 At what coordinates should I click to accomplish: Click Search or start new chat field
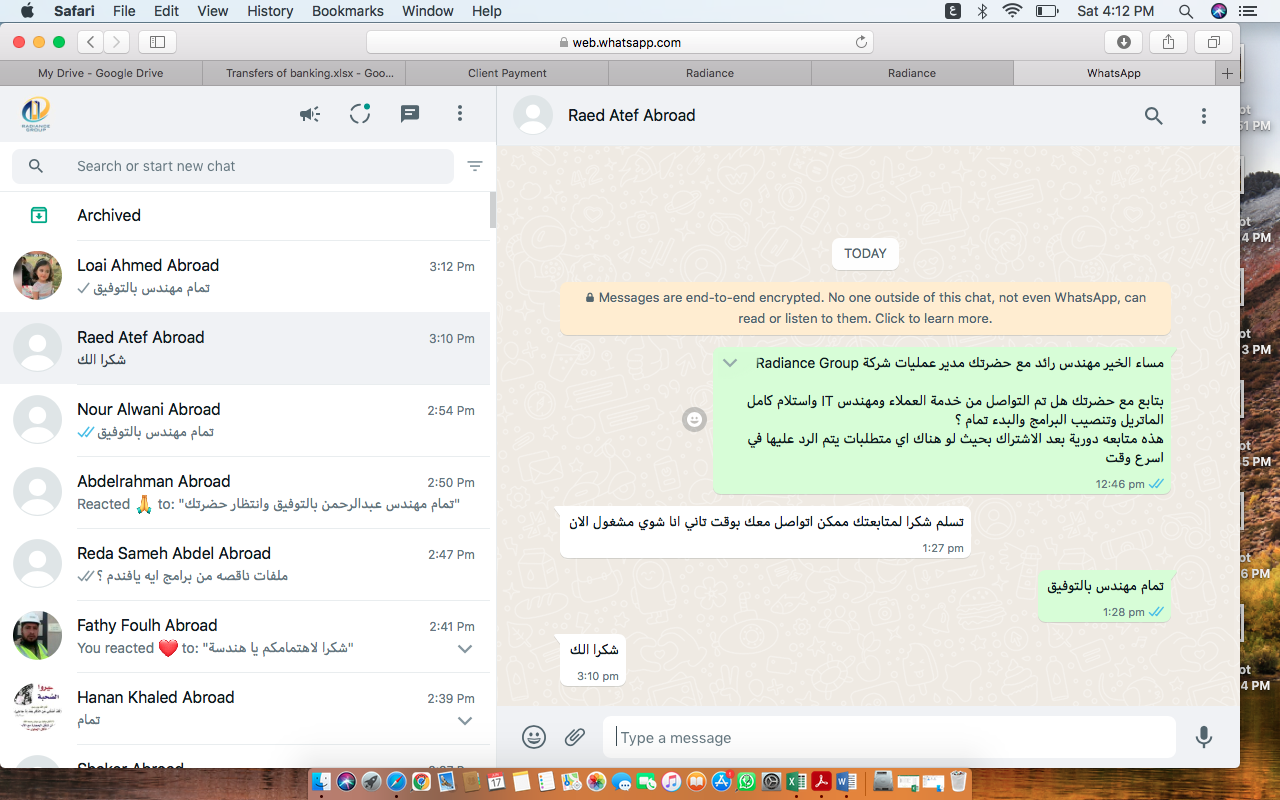tap(233, 166)
